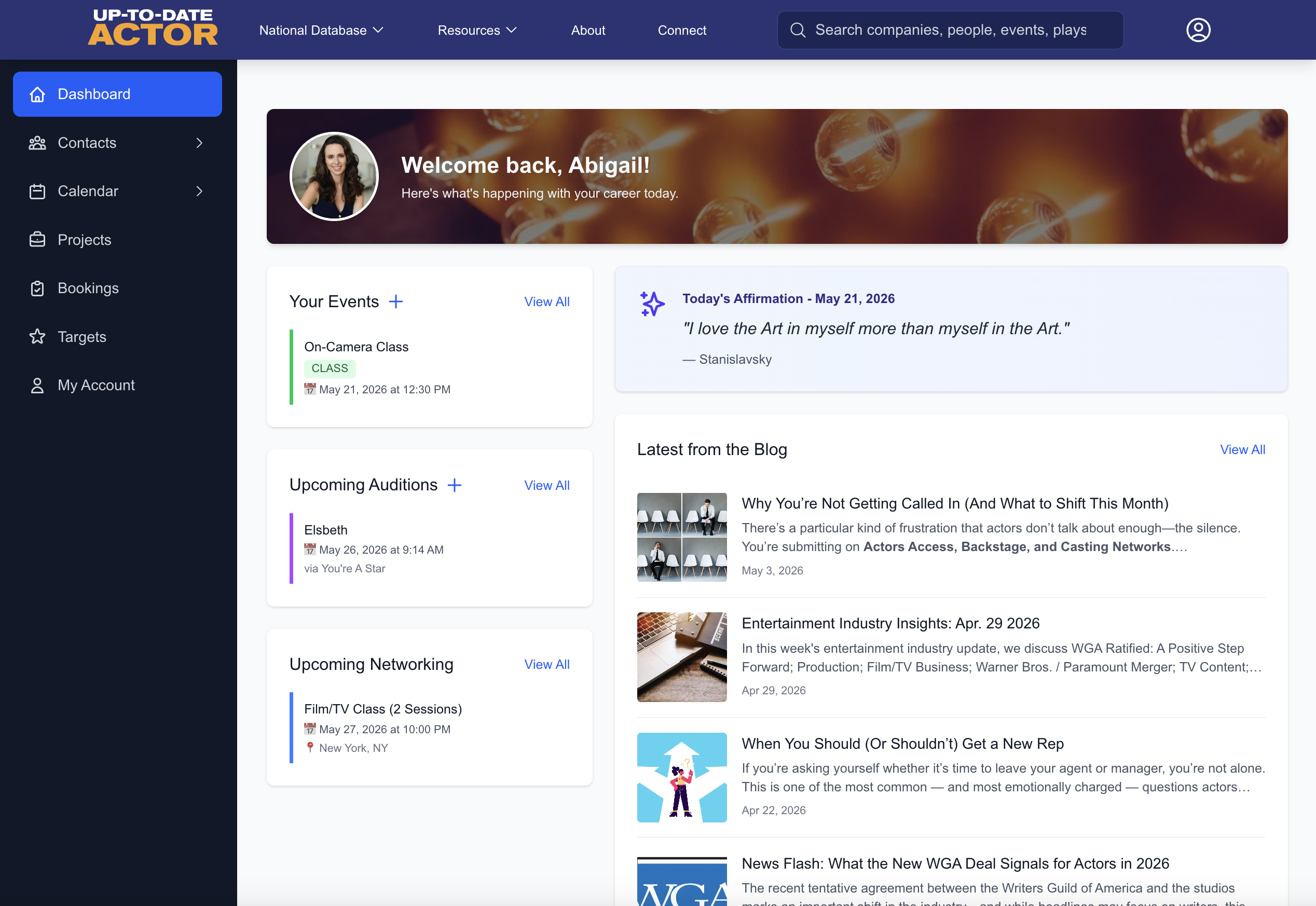Screen dimensions: 1316x906
Task: Open Bookings from the sidebar
Action: click(117, 289)
